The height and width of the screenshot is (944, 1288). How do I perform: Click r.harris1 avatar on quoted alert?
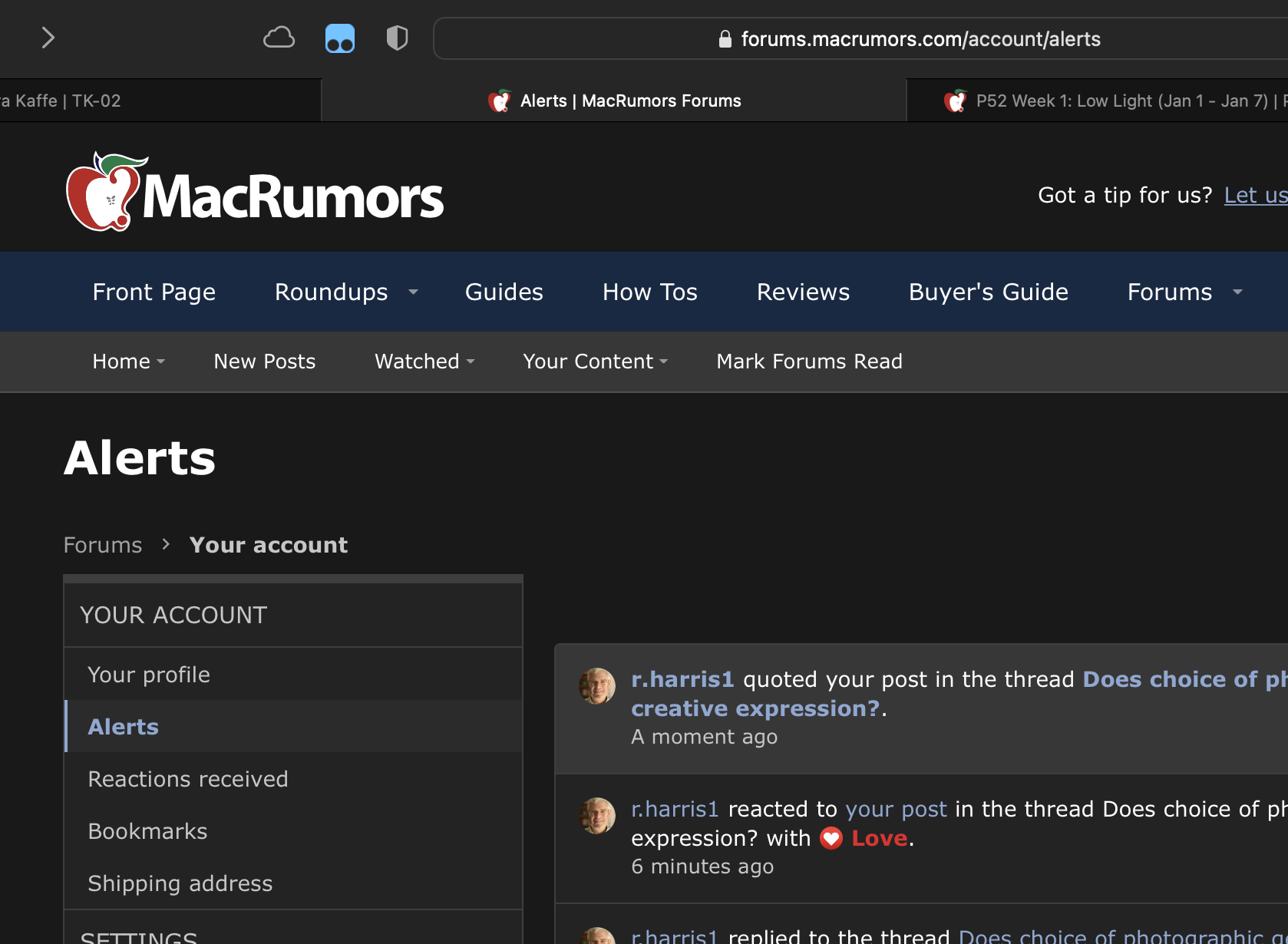coord(597,686)
